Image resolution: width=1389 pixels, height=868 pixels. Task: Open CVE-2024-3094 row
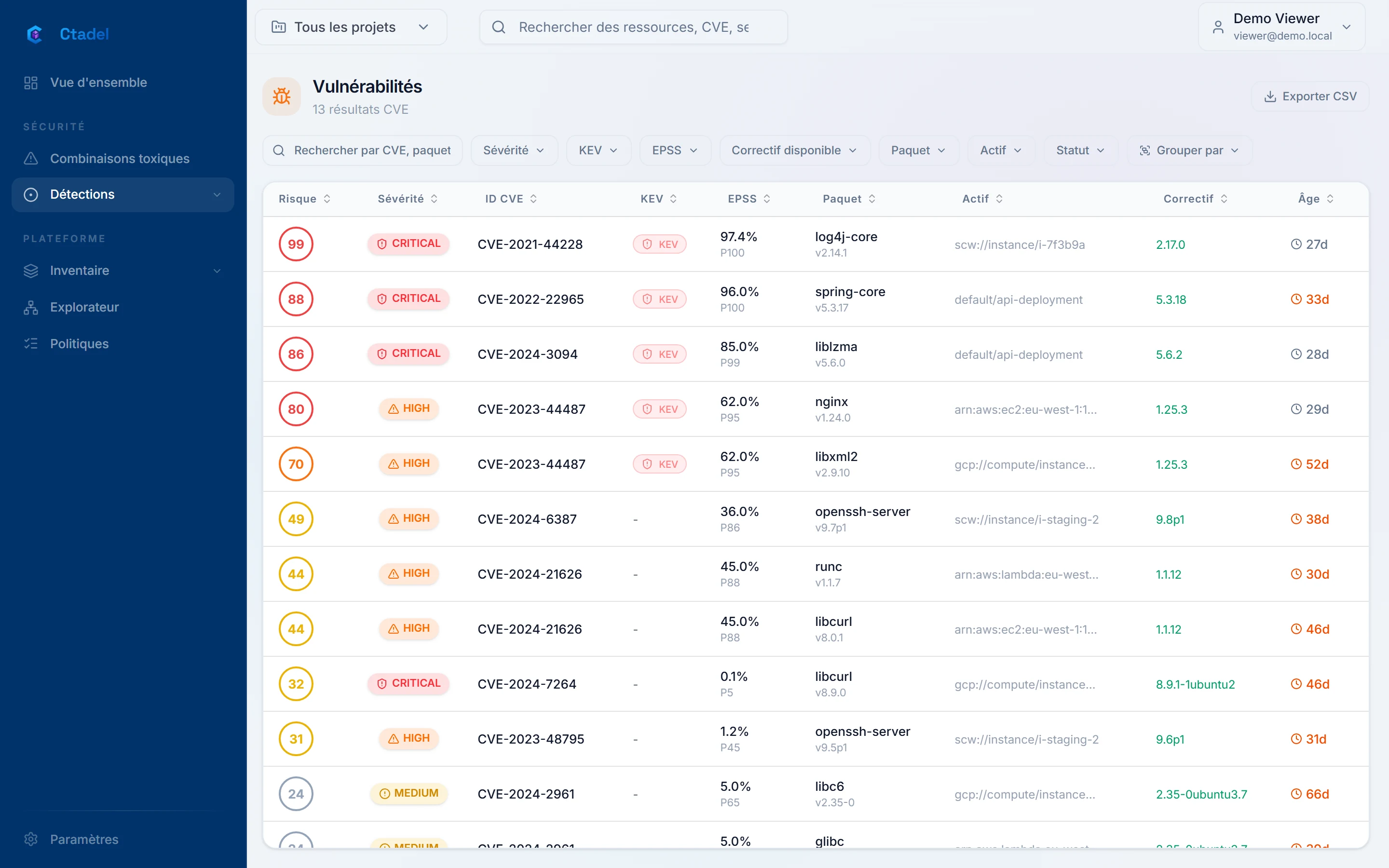[816, 354]
